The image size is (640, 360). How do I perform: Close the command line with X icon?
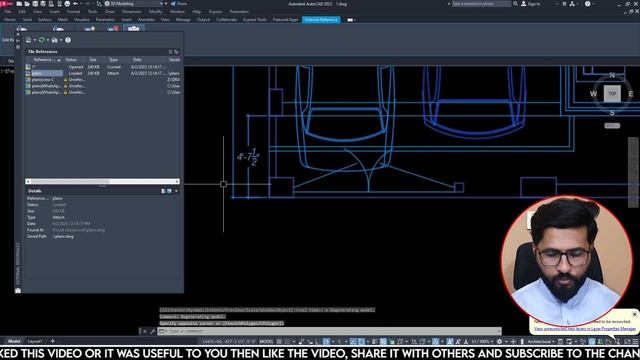(x=145, y=331)
